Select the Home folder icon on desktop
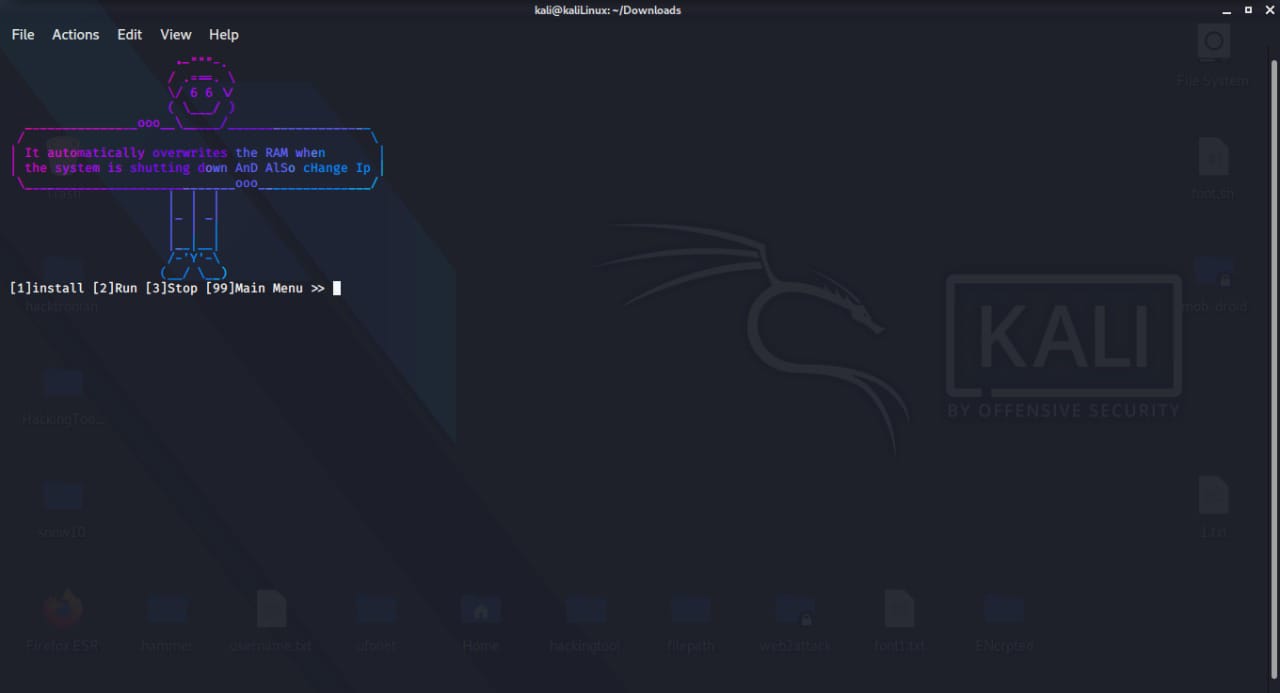 point(481,609)
